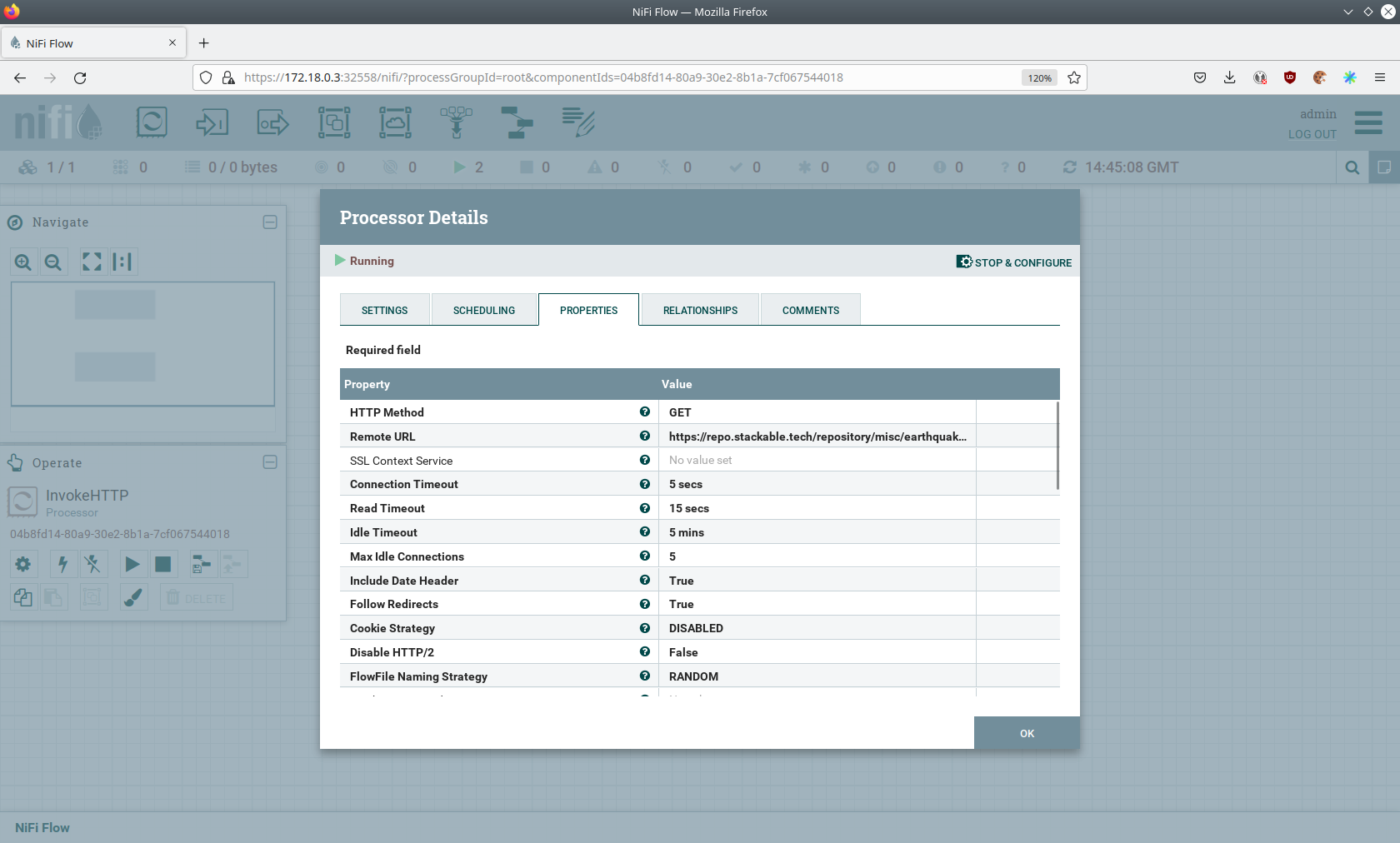The image size is (1400, 843).
Task: Click the Template toolbar icon
Action: 517,122
